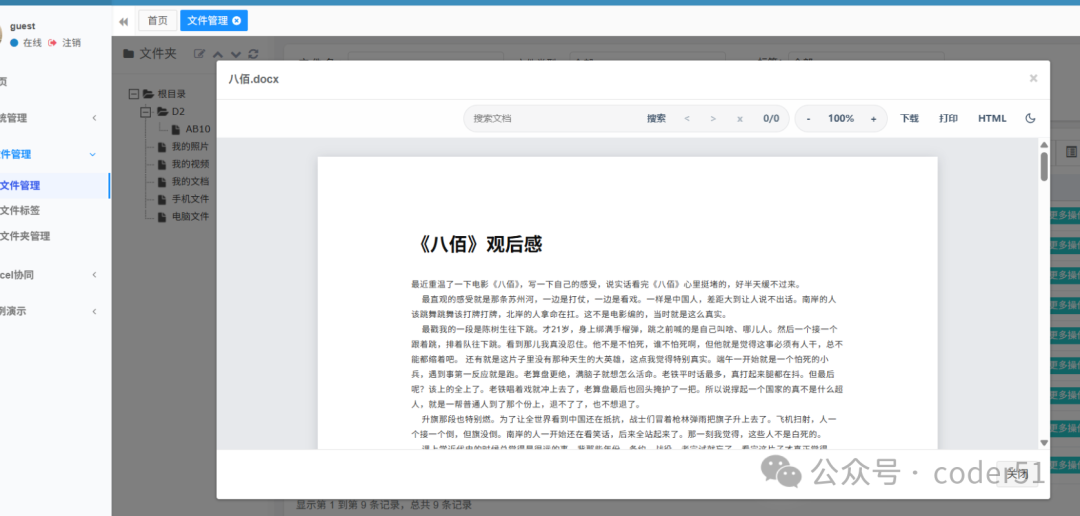Print the document via 打印
The width and height of the screenshot is (1080, 516).
coord(948,118)
